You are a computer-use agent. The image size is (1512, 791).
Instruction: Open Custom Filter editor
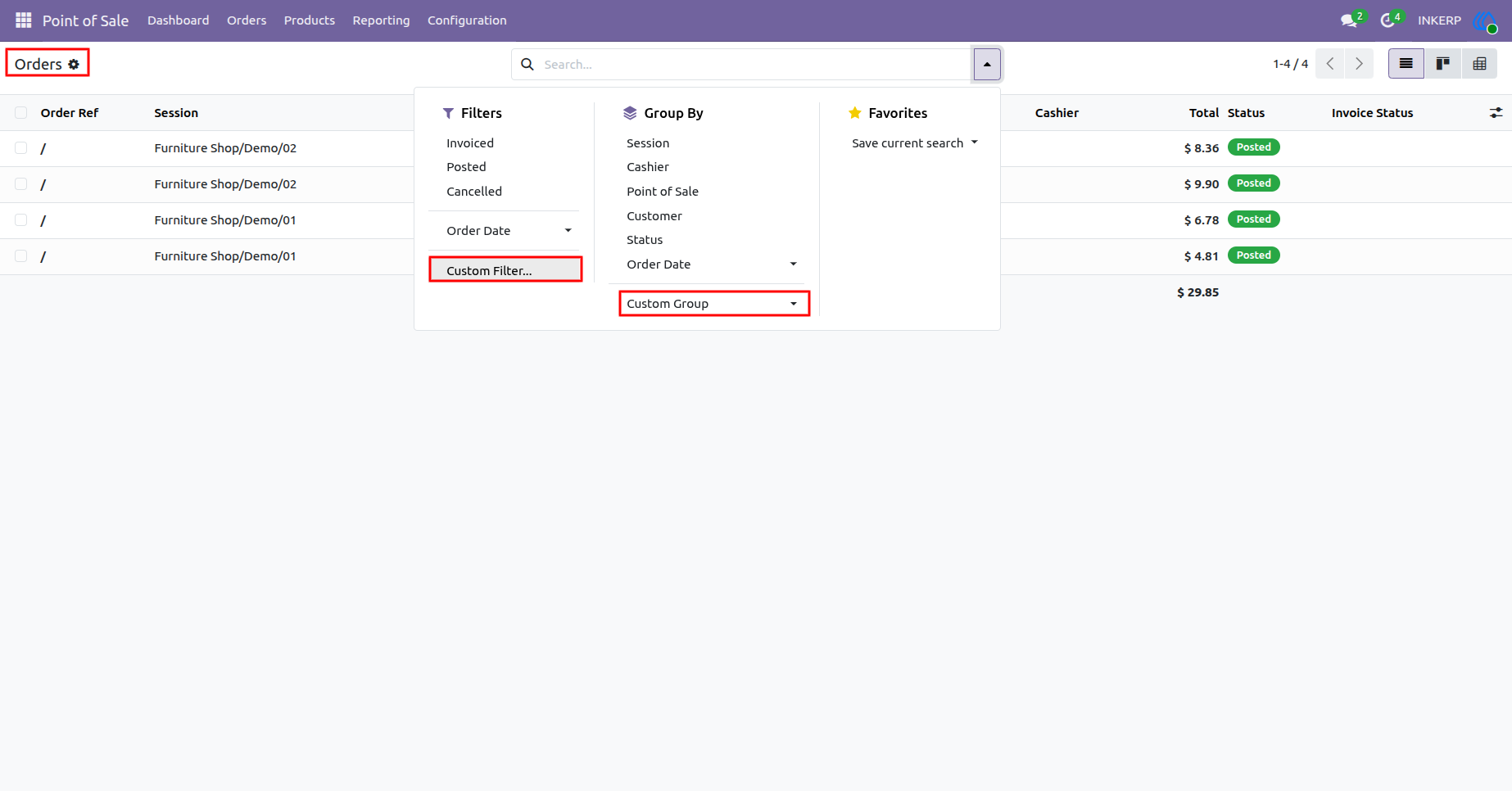505,270
